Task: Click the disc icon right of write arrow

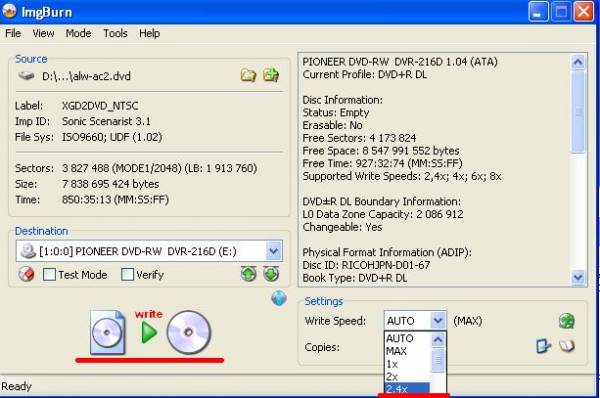Action: [189, 332]
